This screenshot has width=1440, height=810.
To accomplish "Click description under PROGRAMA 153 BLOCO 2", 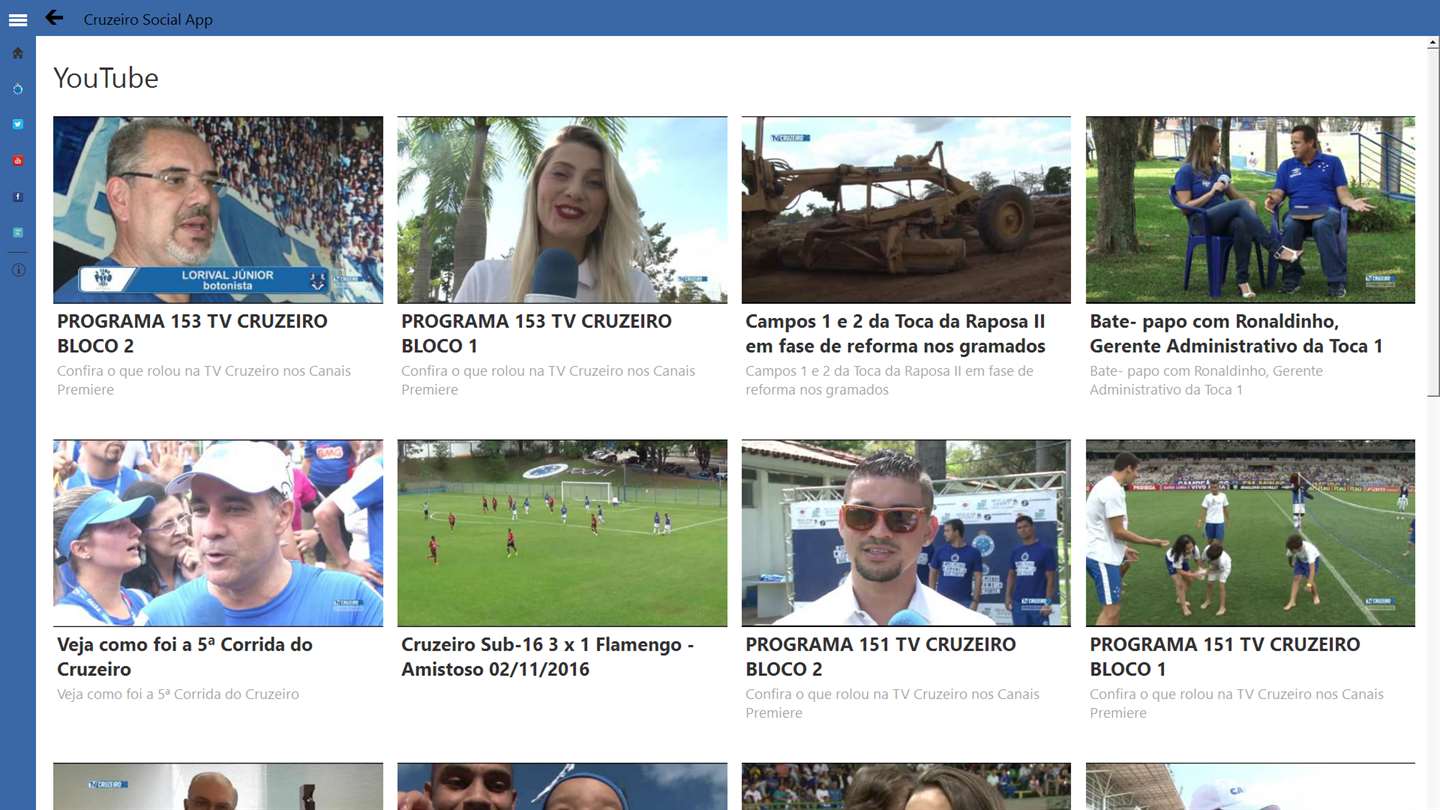I will [204, 380].
